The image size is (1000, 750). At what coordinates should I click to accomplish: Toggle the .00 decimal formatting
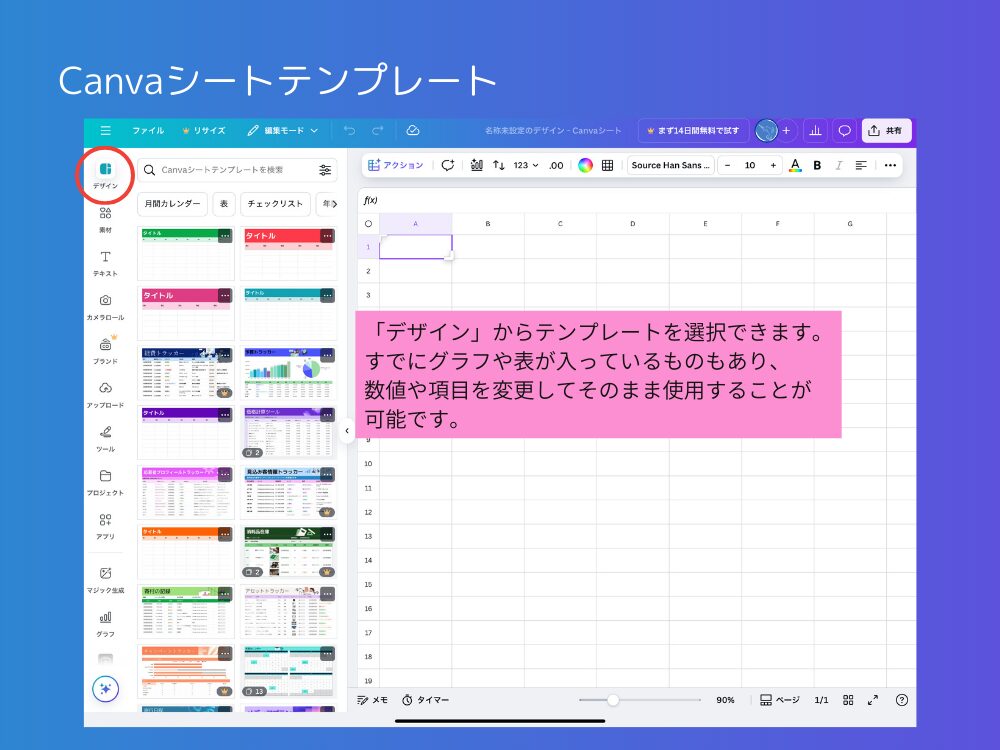pyautogui.click(x=555, y=166)
